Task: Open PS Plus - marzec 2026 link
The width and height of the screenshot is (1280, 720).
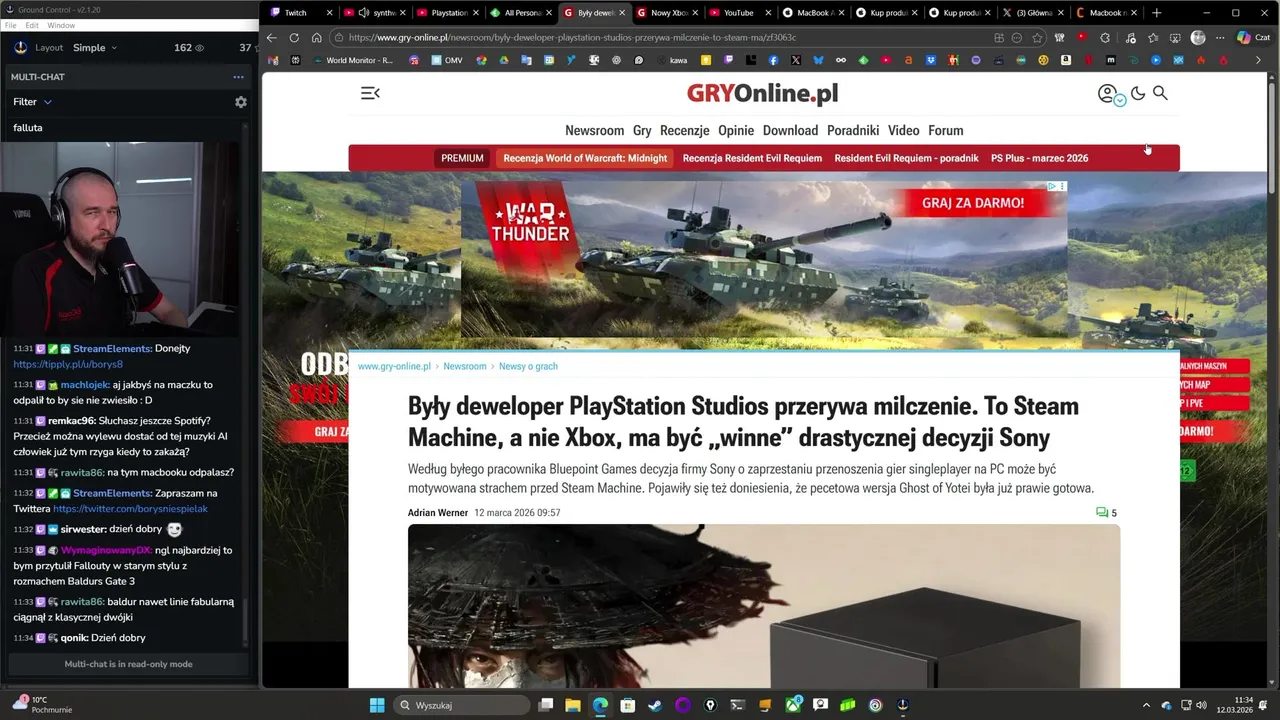Action: 1039,158
